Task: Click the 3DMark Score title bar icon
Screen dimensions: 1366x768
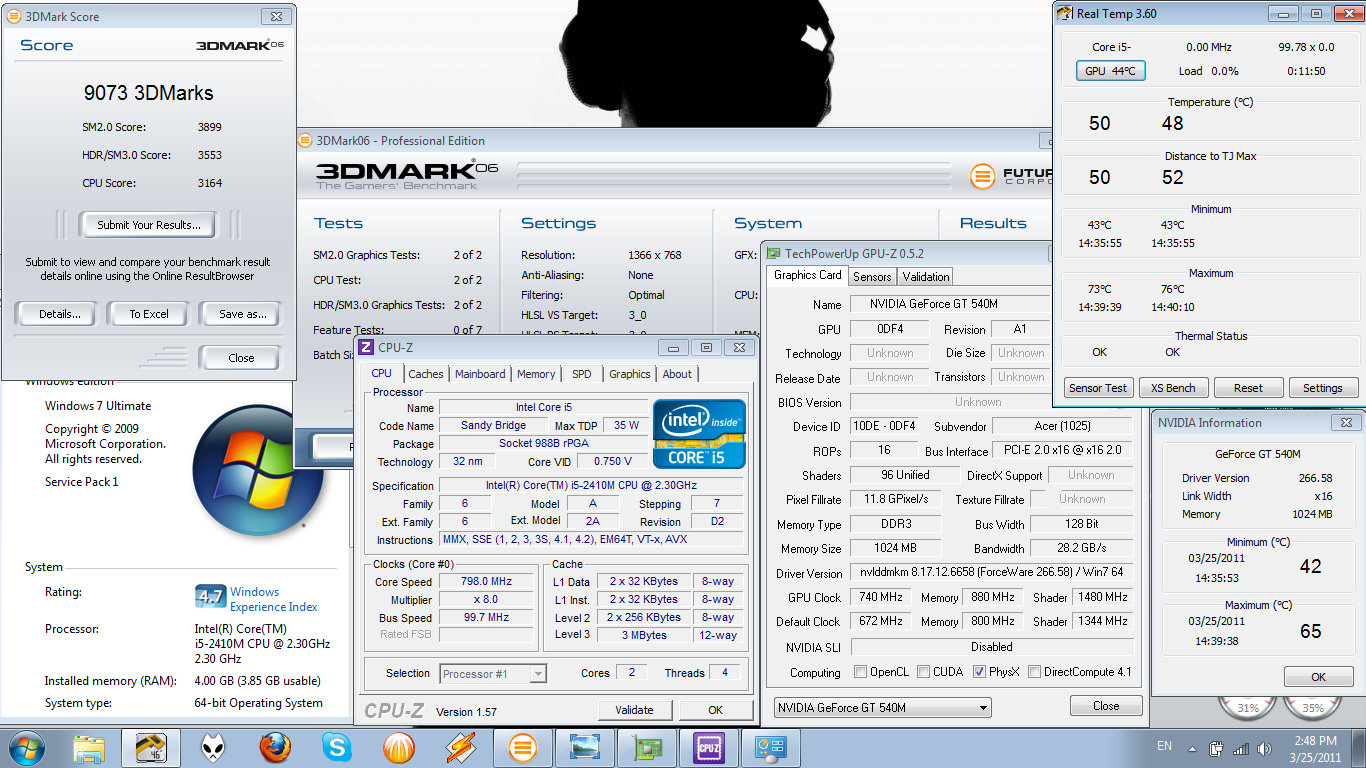Action: (13, 16)
